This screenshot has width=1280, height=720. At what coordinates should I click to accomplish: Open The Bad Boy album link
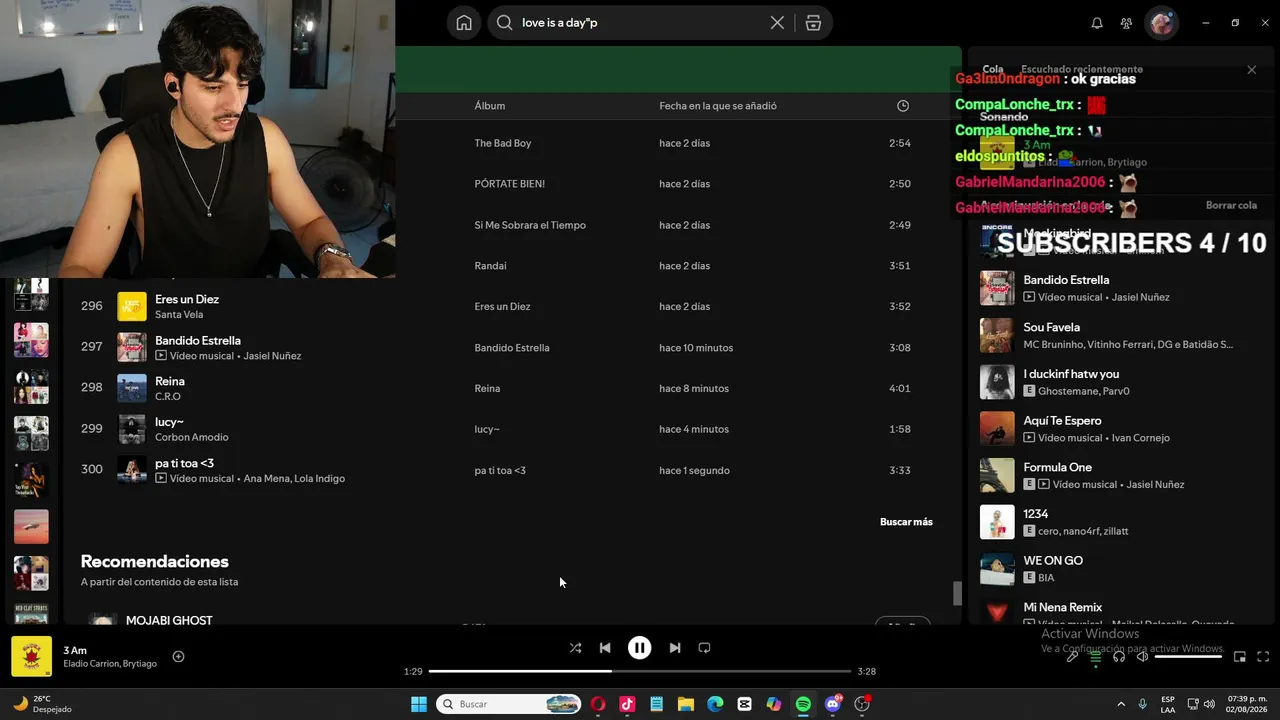[503, 143]
